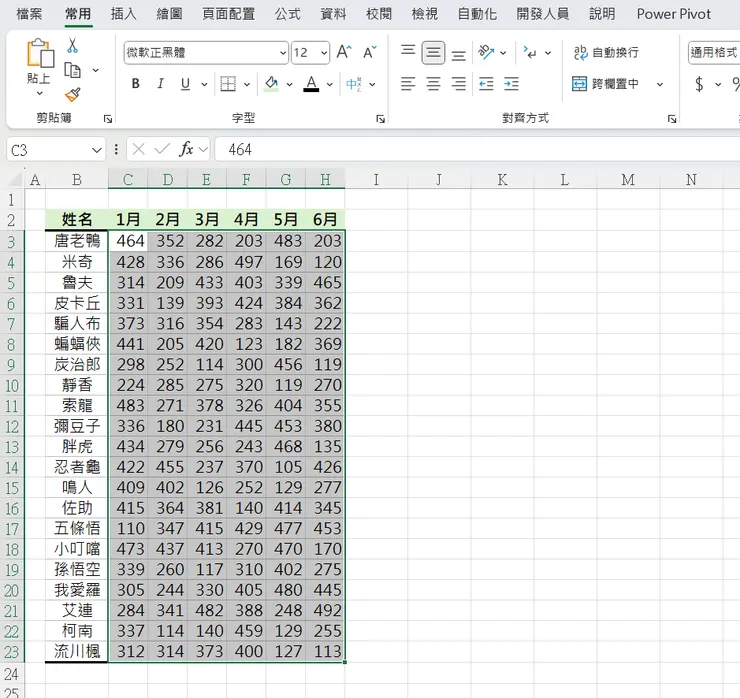The image size is (740, 698).
Task: Switch to 插入 tab
Action: point(124,14)
